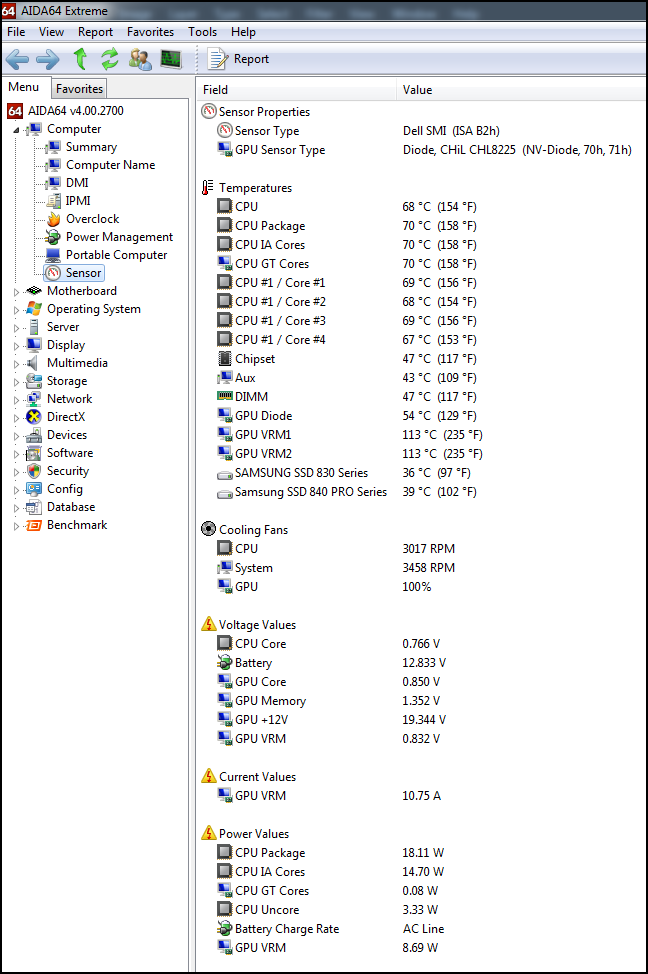Switch to the Favorites tab
The image size is (648, 974).
point(79,89)
